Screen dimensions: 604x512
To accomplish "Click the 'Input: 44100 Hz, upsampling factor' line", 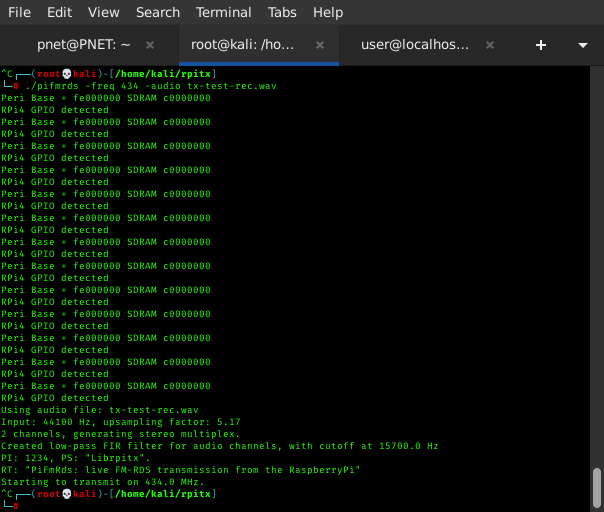I will coord(121,422).
